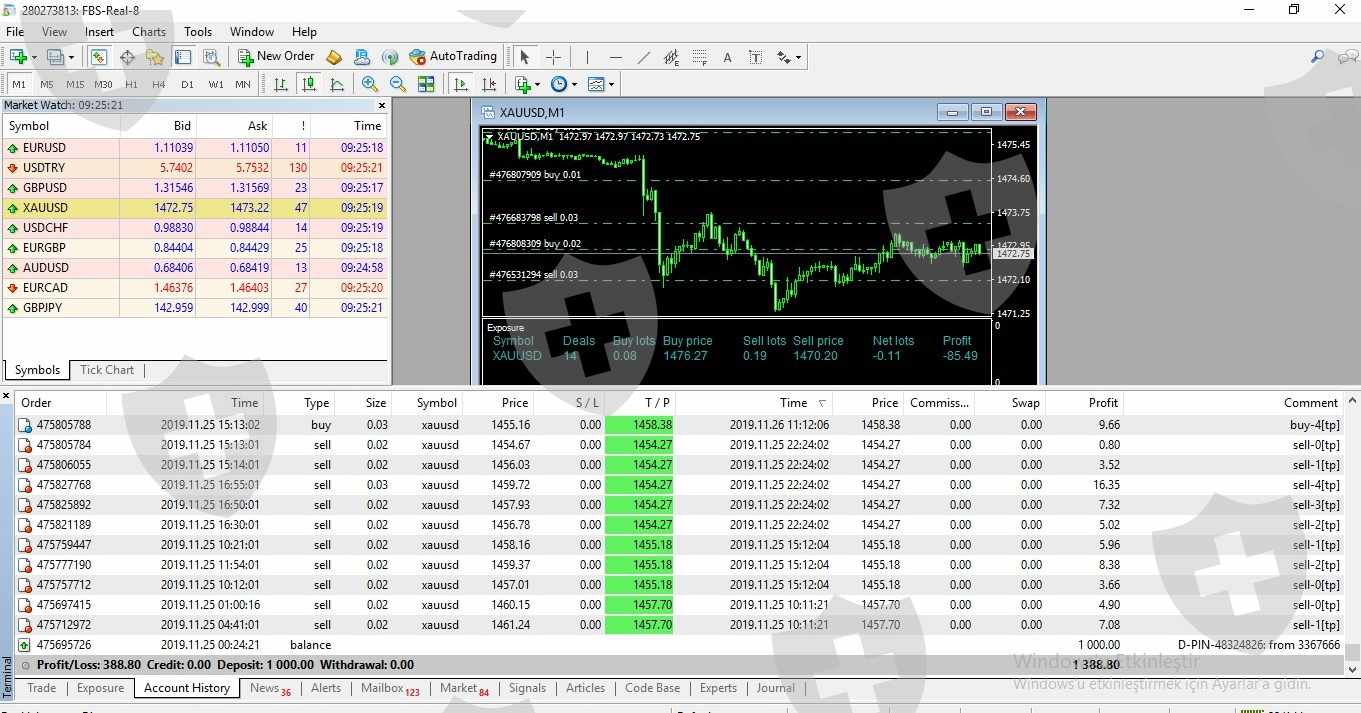1361x713 pixels.
Task: Select the Crosshair cursor tool
Action: (553, 57)
